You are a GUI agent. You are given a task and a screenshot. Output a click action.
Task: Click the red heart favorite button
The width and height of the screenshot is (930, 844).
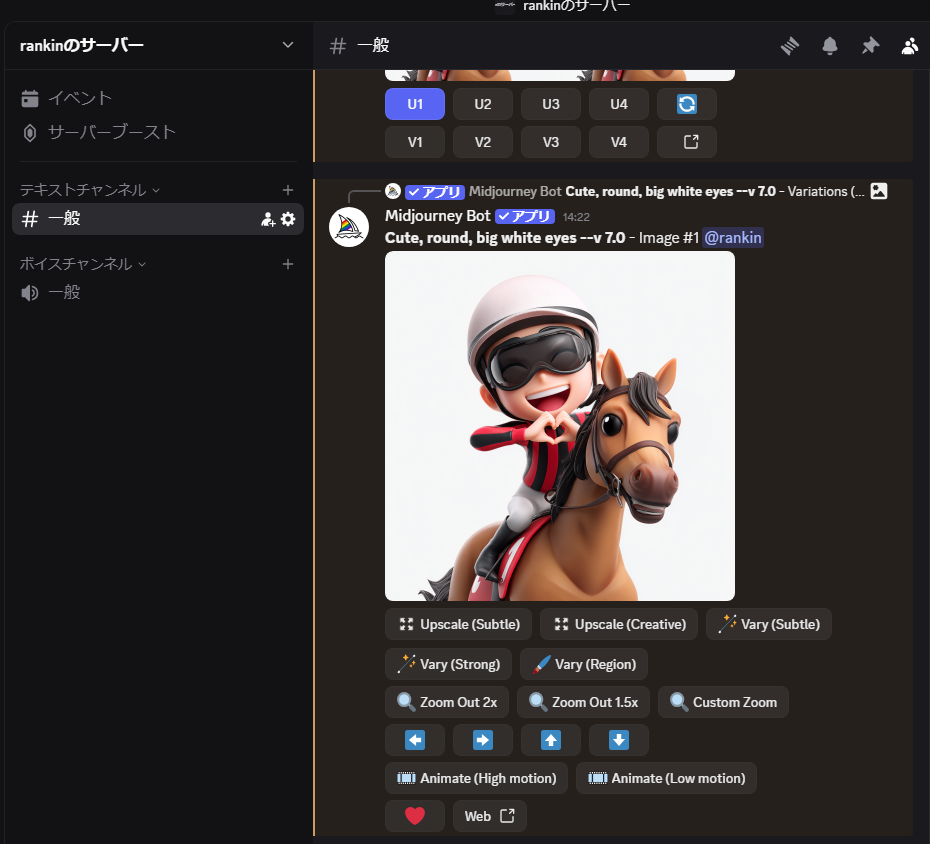tap(415, 816)
